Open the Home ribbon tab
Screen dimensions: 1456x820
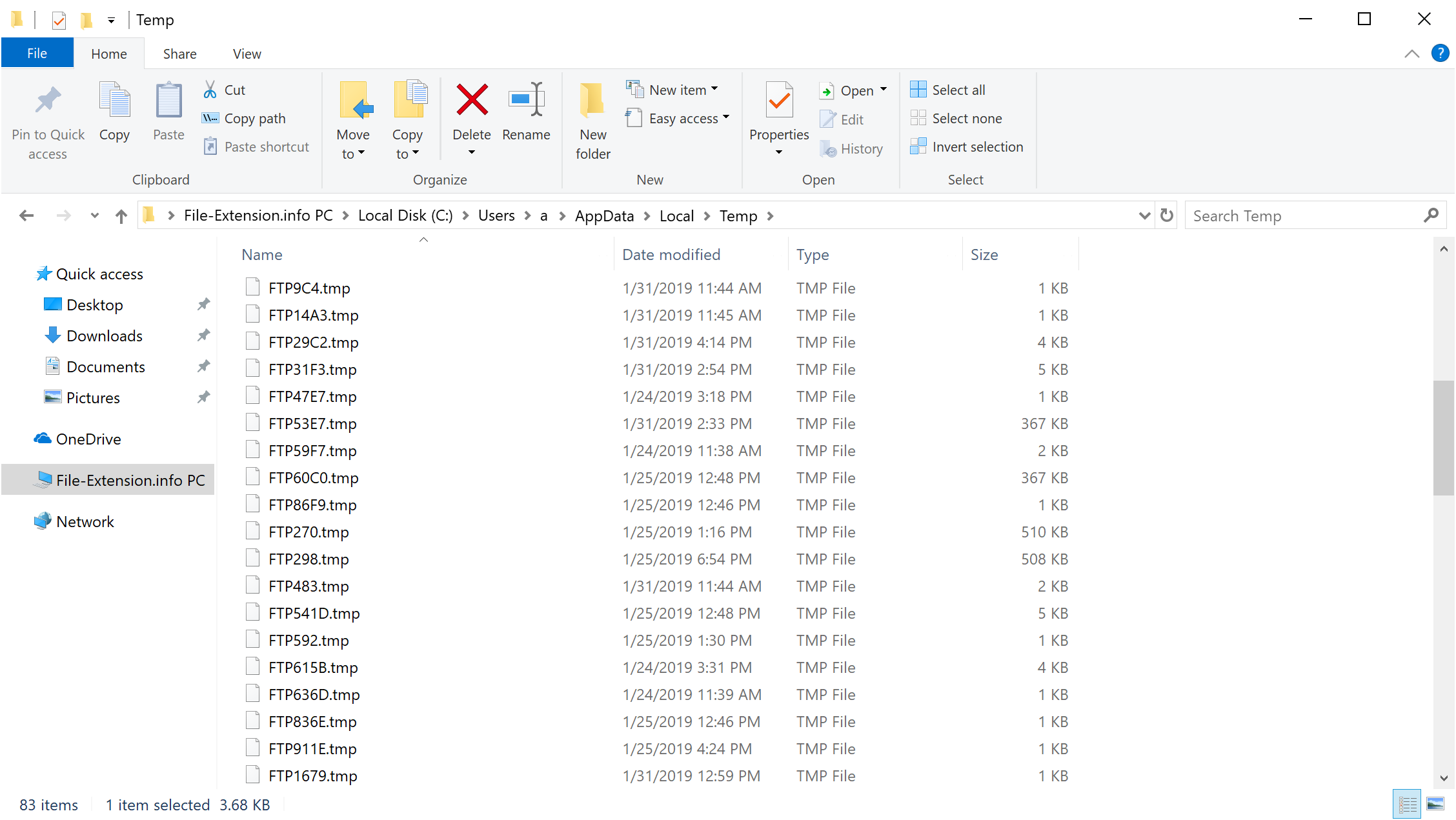point(109,53)
